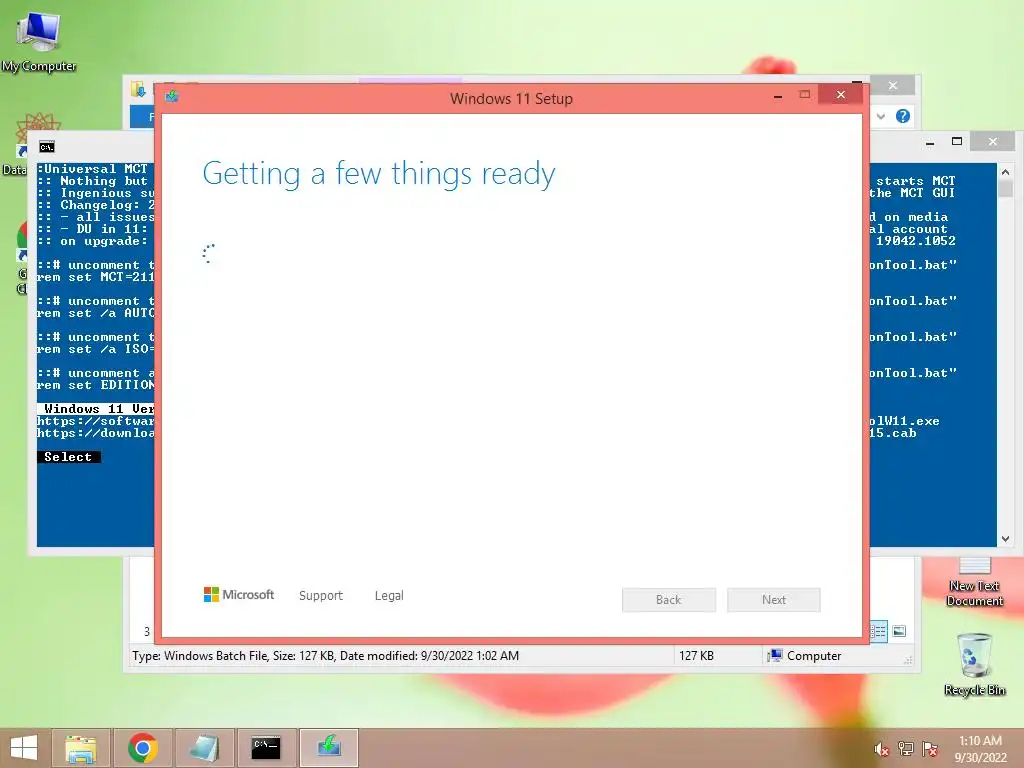Open the My Computer desktop icon

pyautogui.click(x=39, y=39)
